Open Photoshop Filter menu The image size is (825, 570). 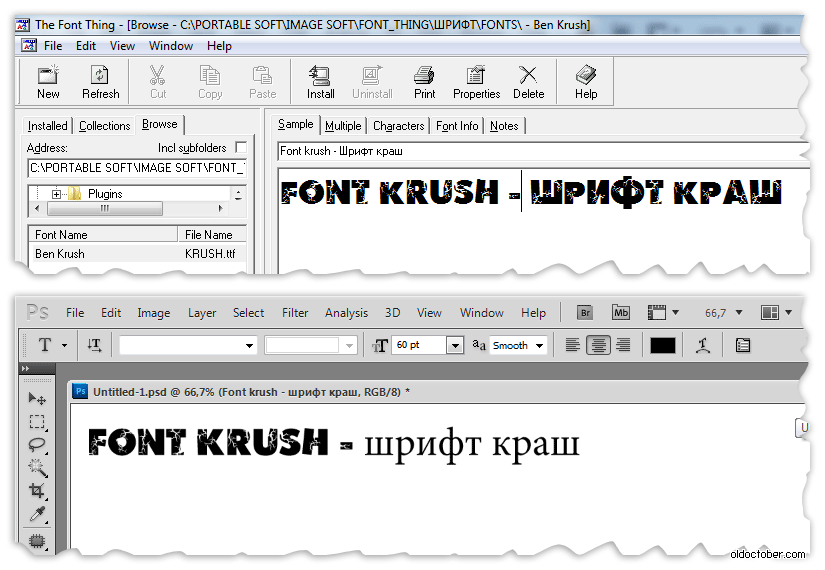point(295,313)
